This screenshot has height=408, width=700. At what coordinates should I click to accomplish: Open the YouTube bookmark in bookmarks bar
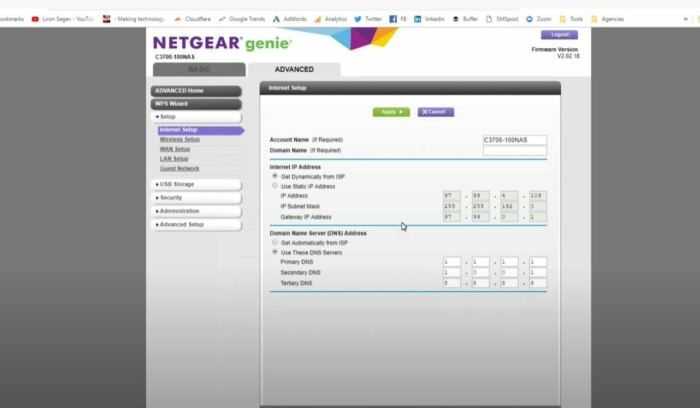tap(65, 18)
